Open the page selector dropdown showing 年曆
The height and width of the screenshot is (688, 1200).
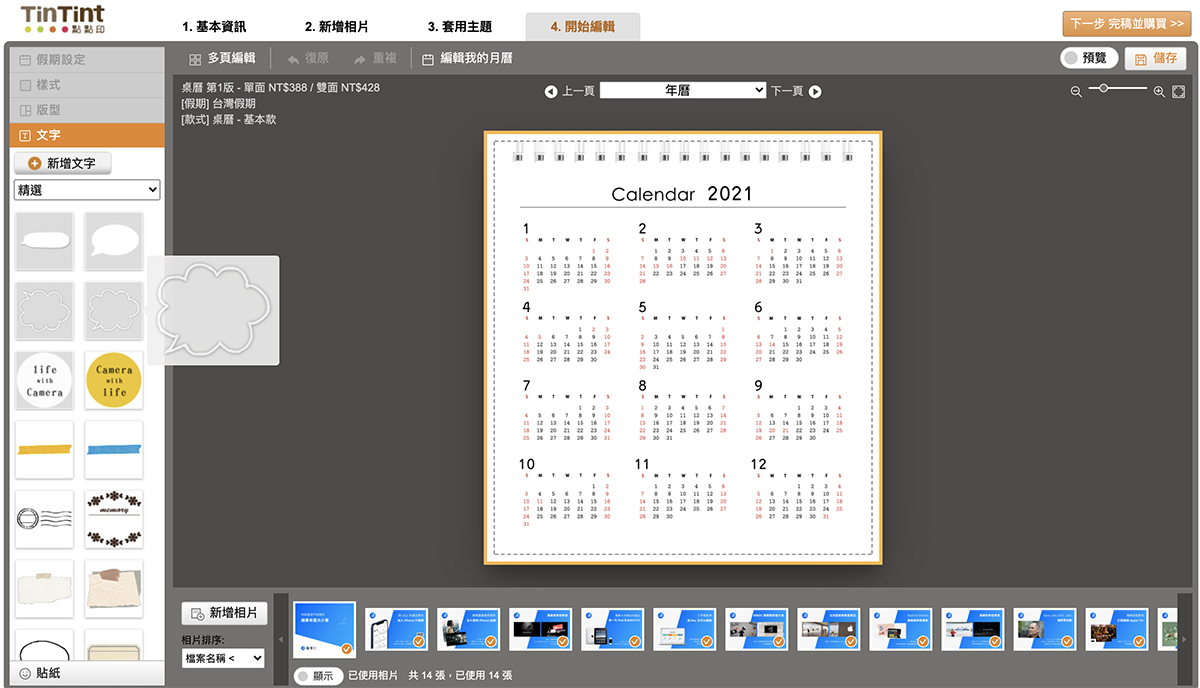coord(683,90)
